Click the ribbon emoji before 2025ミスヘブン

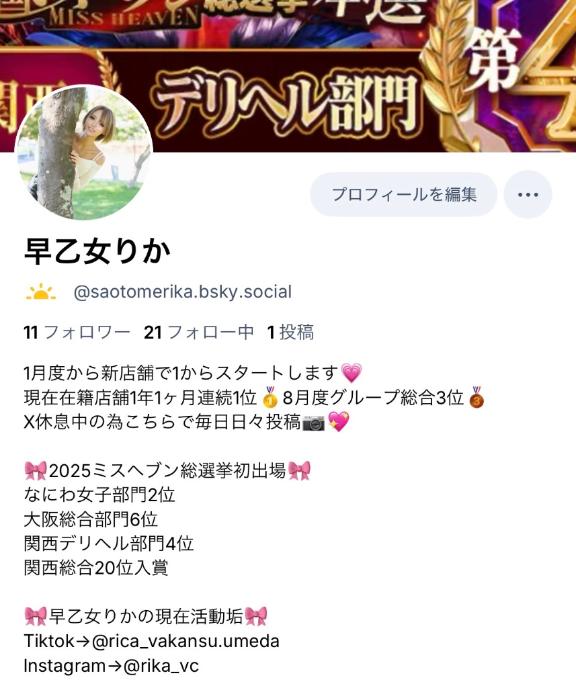click(36, 471)
